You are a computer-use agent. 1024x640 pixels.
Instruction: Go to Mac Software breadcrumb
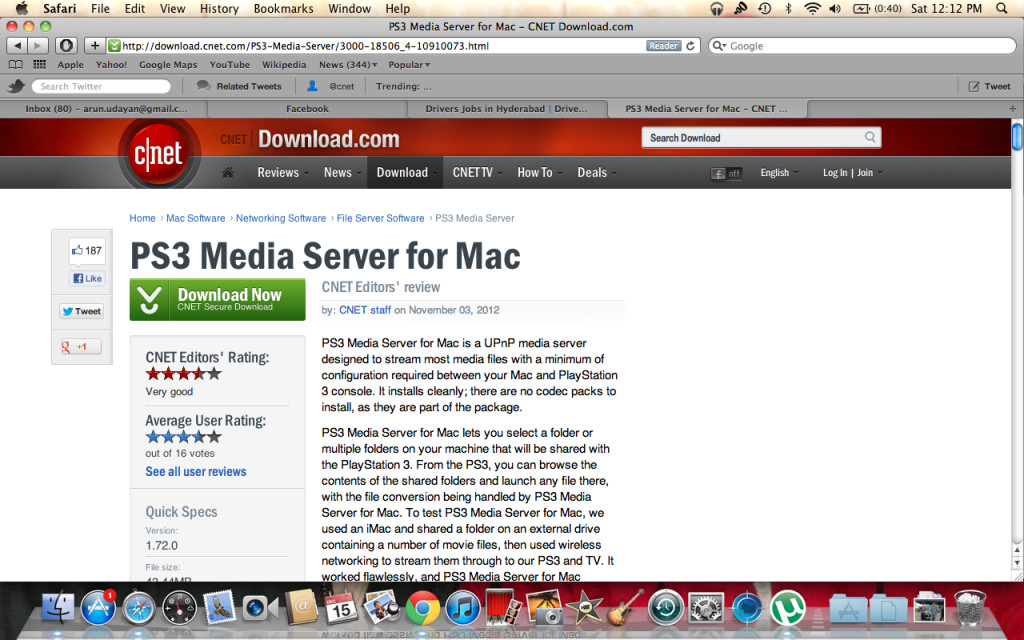(x=196, y=218)
